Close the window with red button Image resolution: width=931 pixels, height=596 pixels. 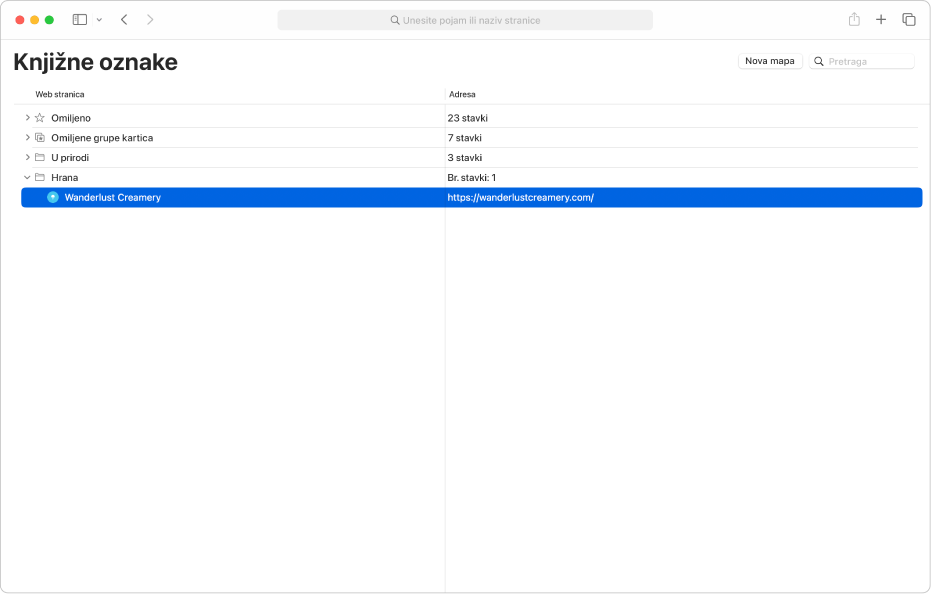point(20,20)
